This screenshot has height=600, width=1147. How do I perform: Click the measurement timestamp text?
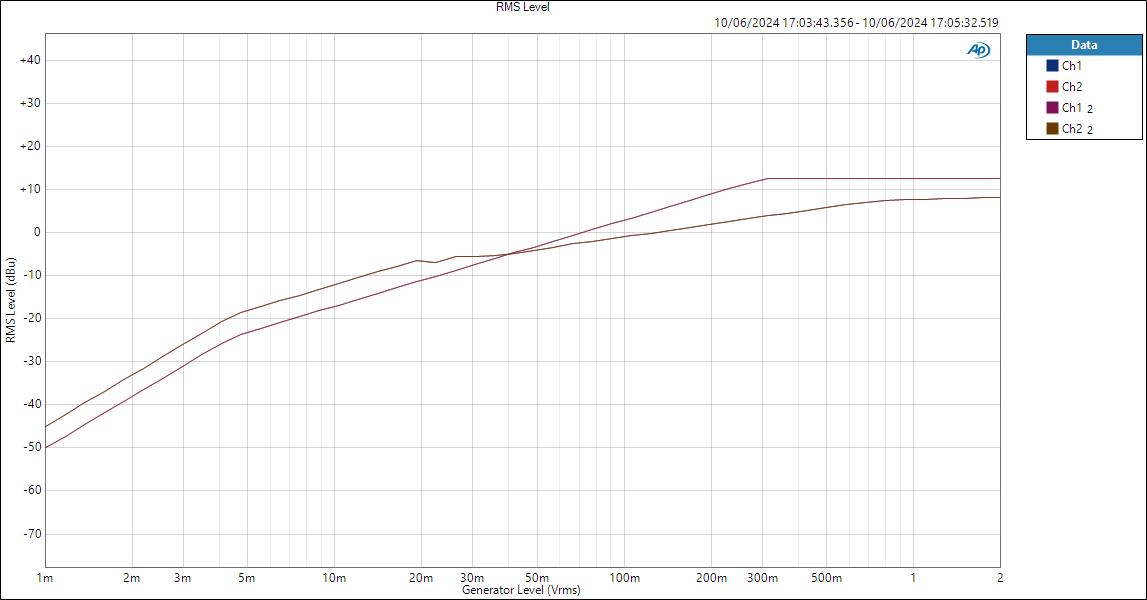click(x=855, y=21)
